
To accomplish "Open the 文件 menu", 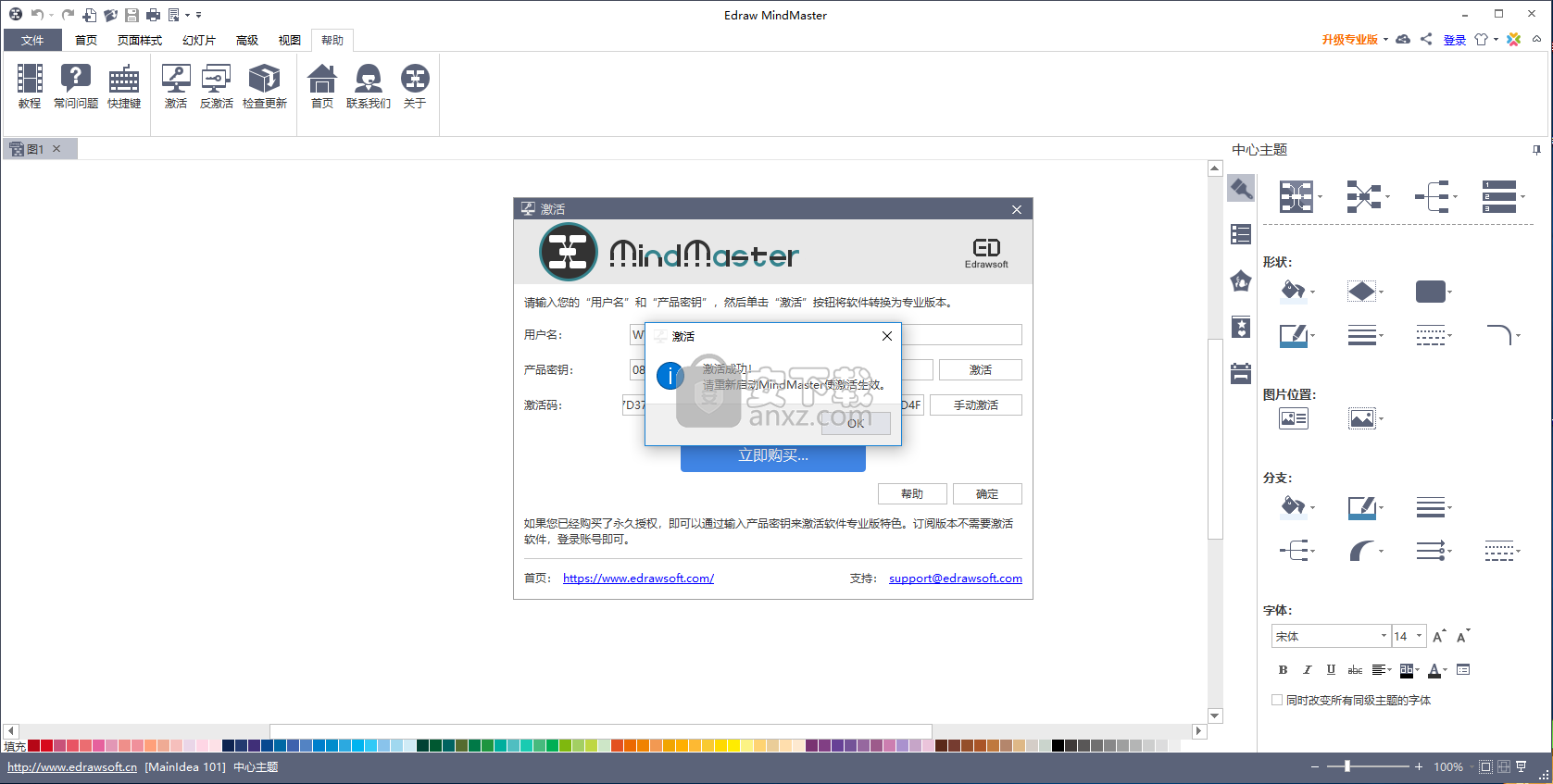I will pos(32,40).
